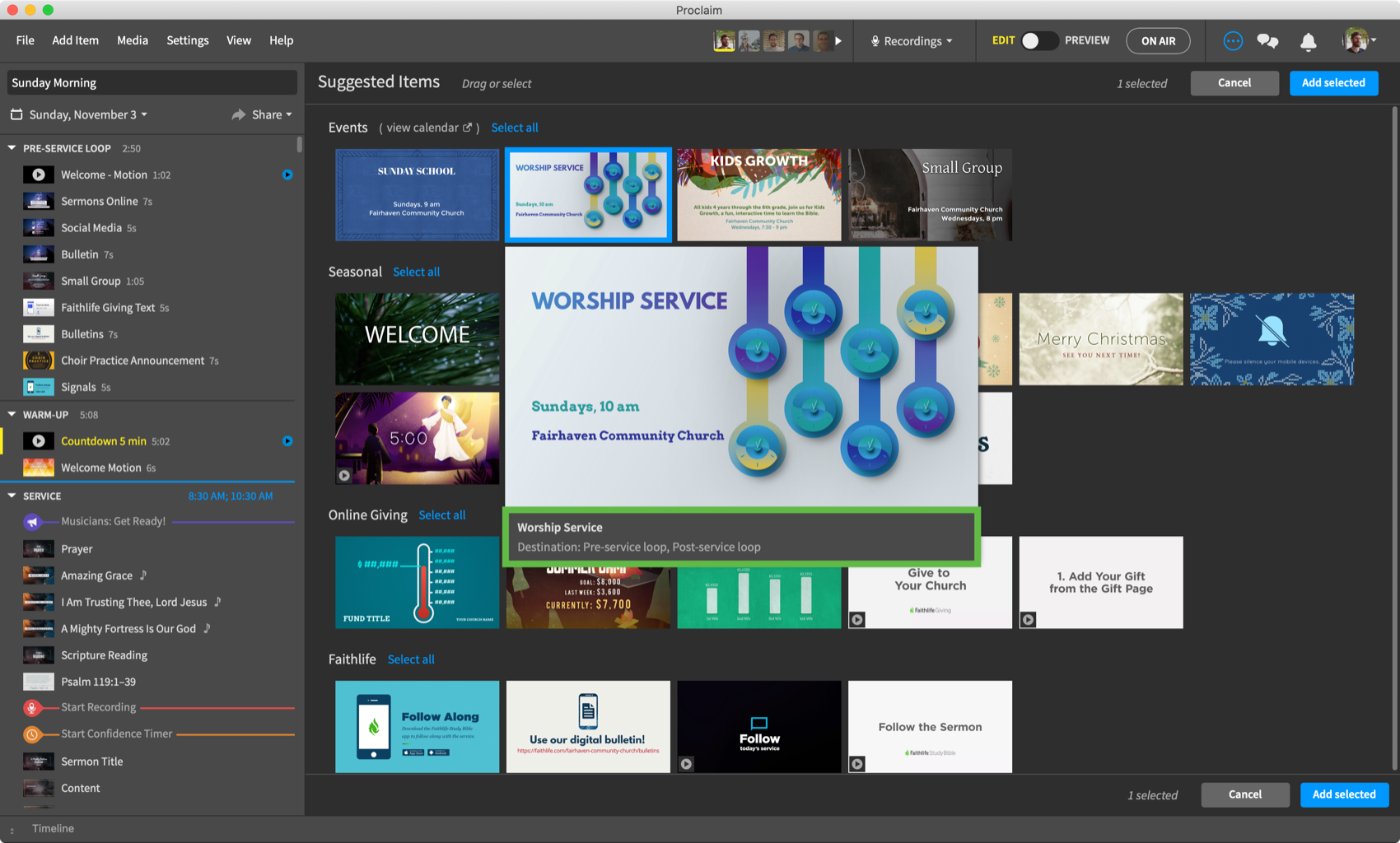
Task: Click the top Add selected button
Action: pos(1333,83)
